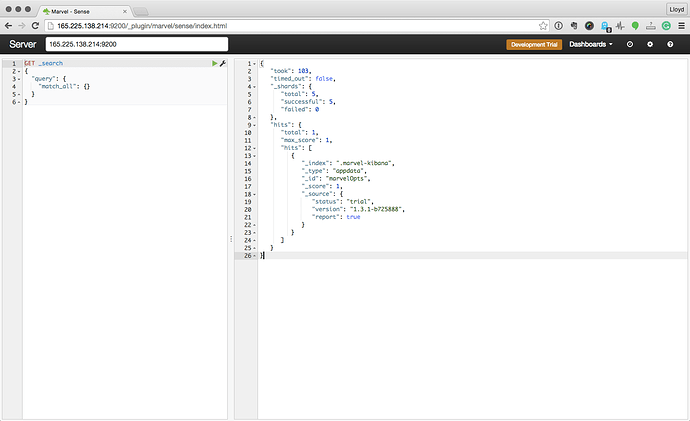690x421 pixels.
Task: Go back with the browser back arrow
Action: 8,26
